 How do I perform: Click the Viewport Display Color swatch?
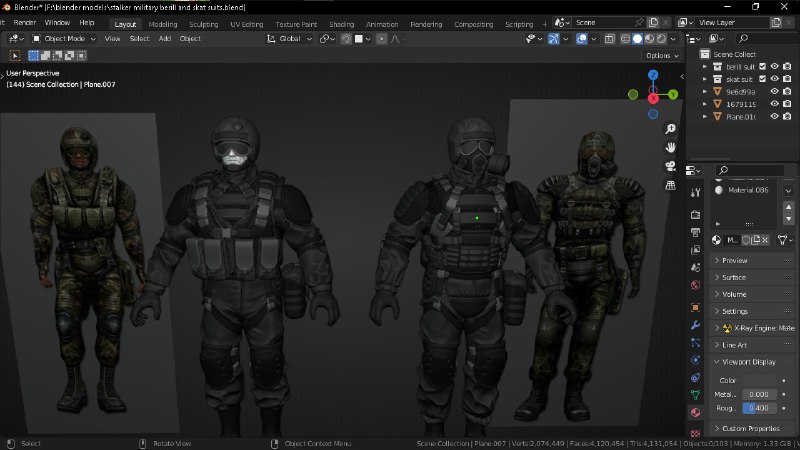(x=759, y=381)
